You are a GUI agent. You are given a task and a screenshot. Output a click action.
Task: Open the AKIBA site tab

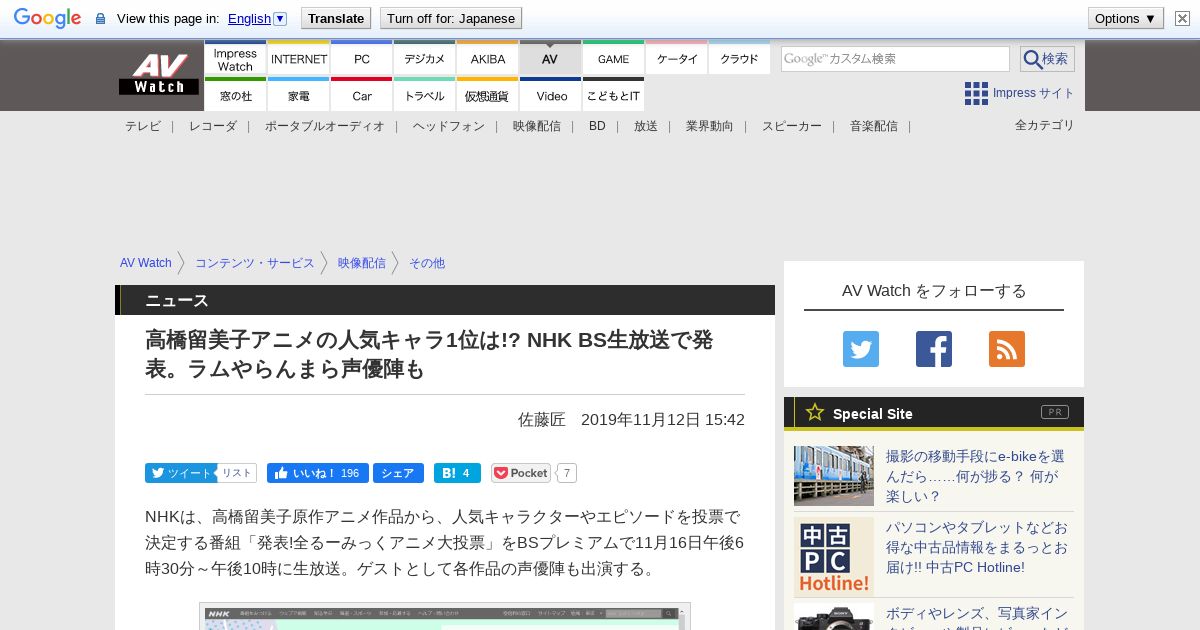coord(488,59)
